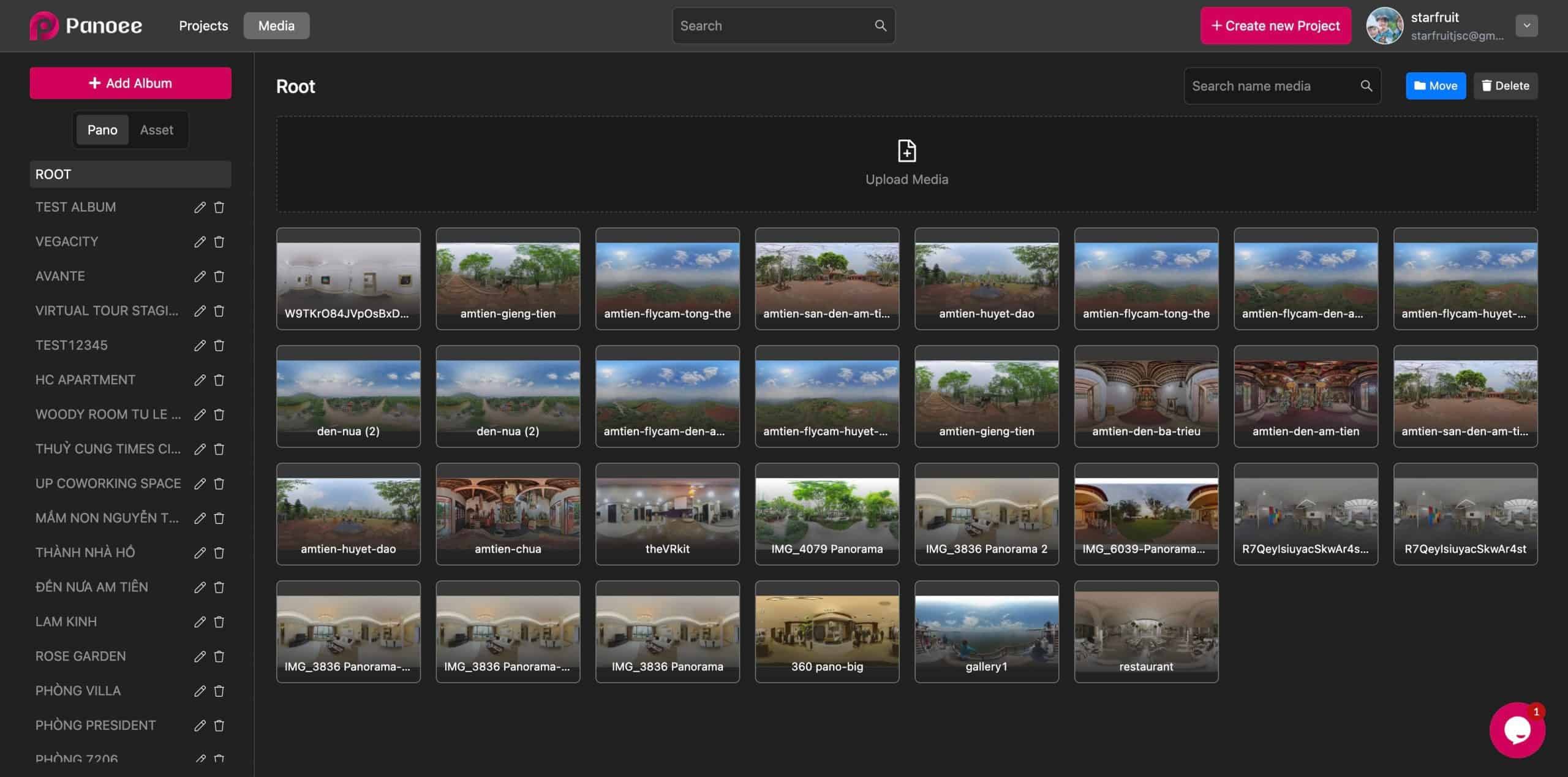Open the Projects tab
The height and width of the screenshot is (777, 1568).
(203, 26)
